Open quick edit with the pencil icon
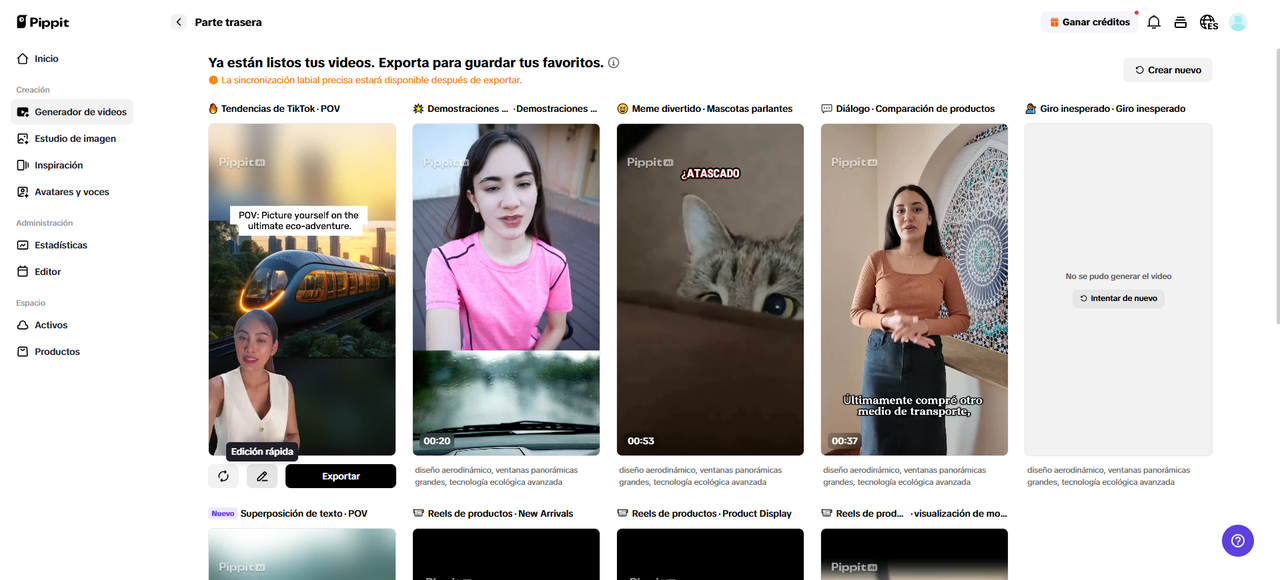This screenshot has height=580, width=1280. pyautogui.click(x=262, y=476)
